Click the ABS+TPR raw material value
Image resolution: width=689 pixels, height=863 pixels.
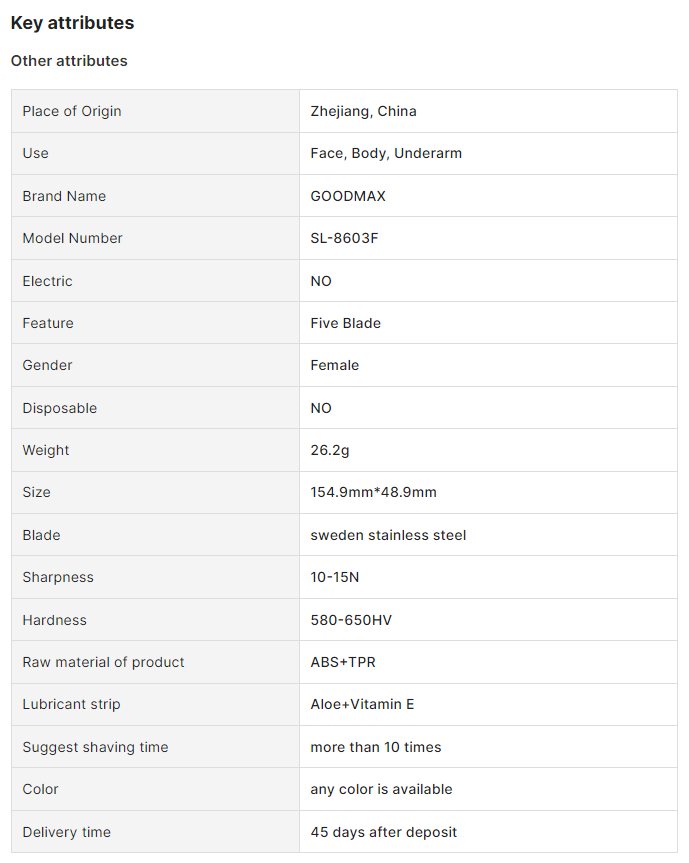pos(343,662)
